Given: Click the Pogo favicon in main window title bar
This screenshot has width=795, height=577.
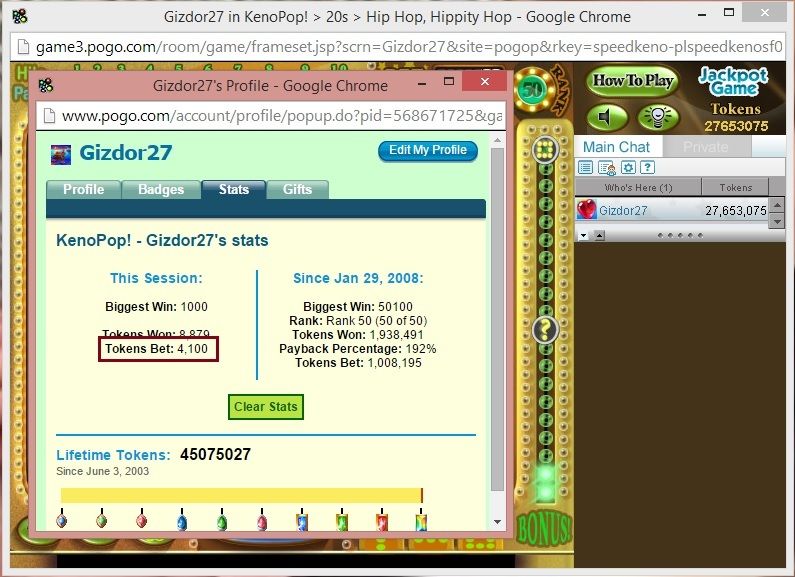Looking at the screenshot, I should click(x=20, y=17).
